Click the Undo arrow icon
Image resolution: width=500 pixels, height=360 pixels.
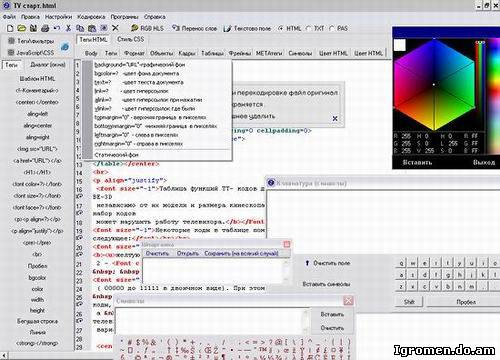pyautogui.click(x=57, y=28)
